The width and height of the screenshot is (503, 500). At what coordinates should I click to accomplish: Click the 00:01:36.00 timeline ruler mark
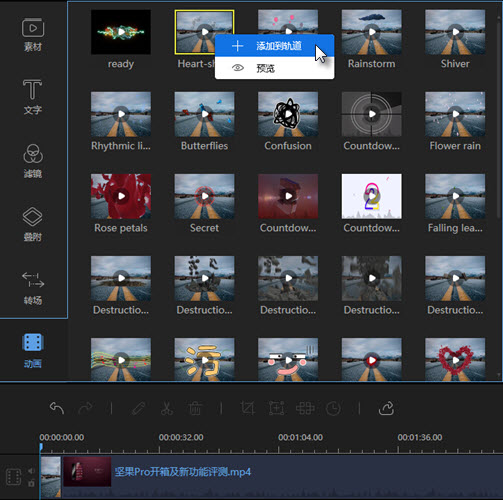(420, 437)
